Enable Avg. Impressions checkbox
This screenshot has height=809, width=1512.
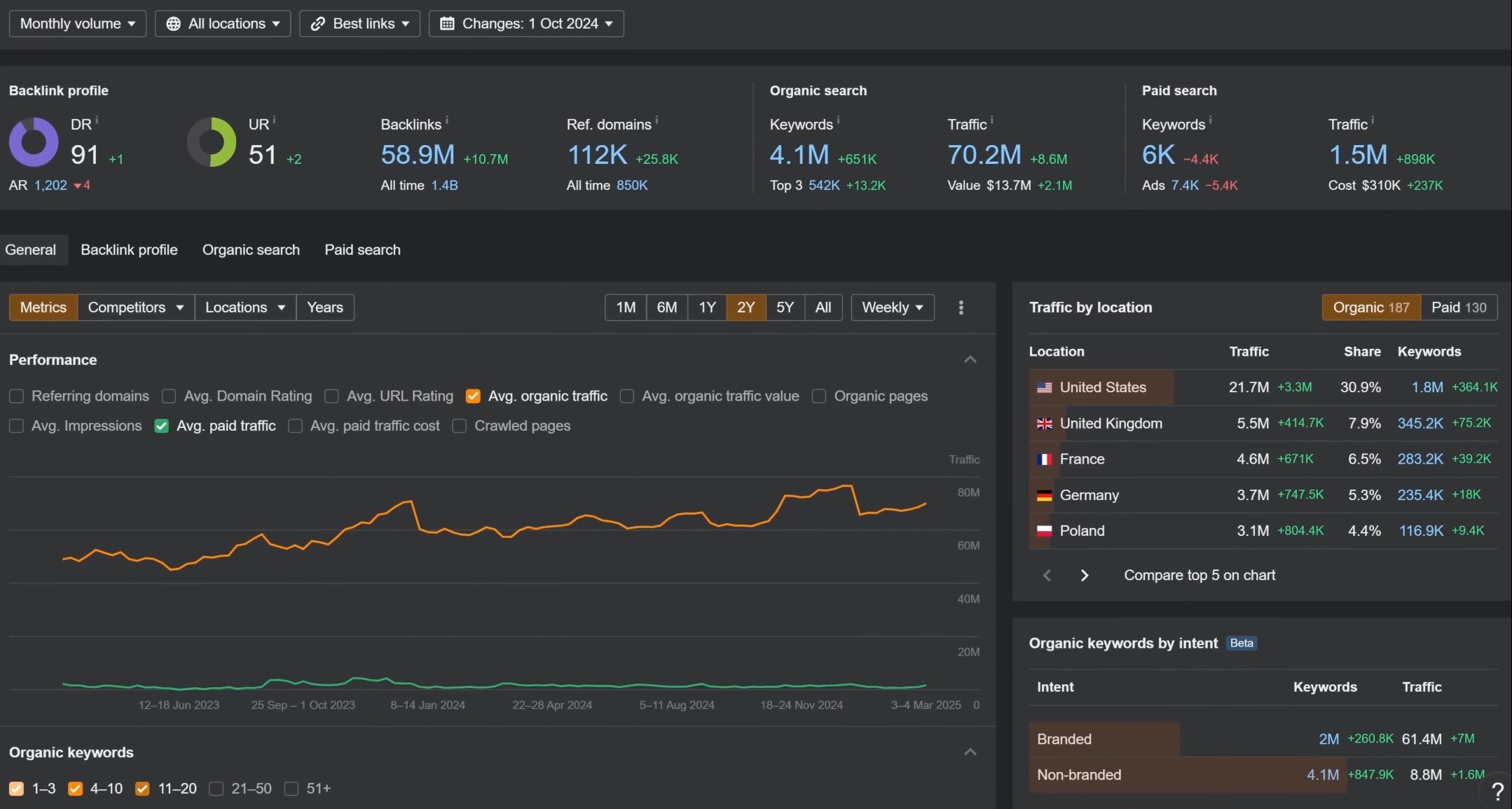[17, 426]
